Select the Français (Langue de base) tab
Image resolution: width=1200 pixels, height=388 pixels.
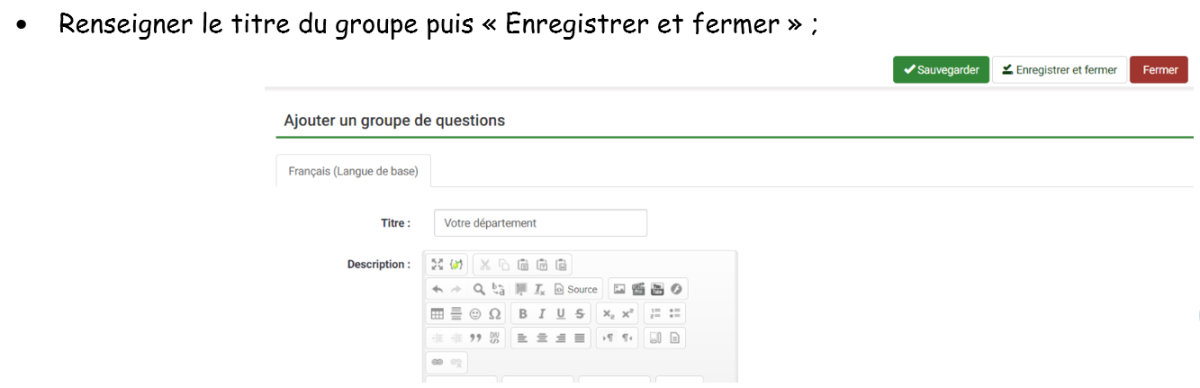tap(353, 171)
